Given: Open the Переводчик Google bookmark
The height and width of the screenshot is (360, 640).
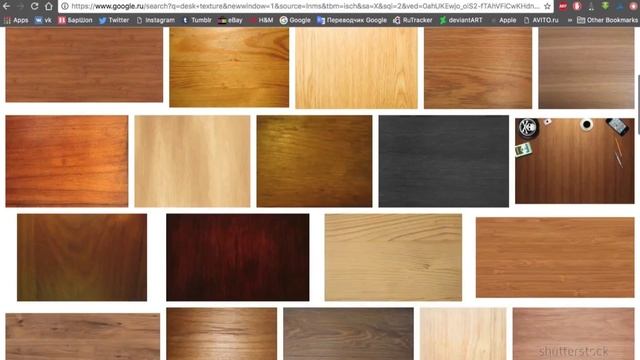Looking at the screenshot, I should [352, 20].
